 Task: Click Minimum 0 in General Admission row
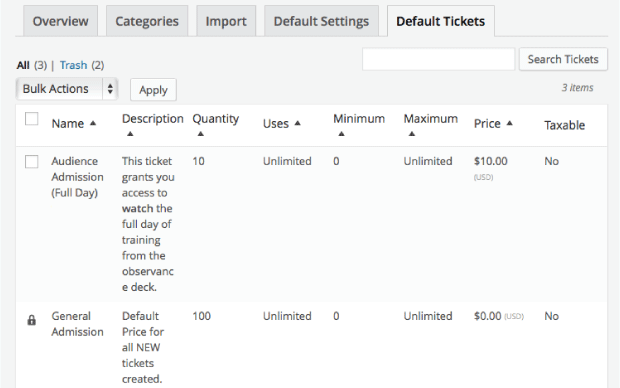point(336,316)
